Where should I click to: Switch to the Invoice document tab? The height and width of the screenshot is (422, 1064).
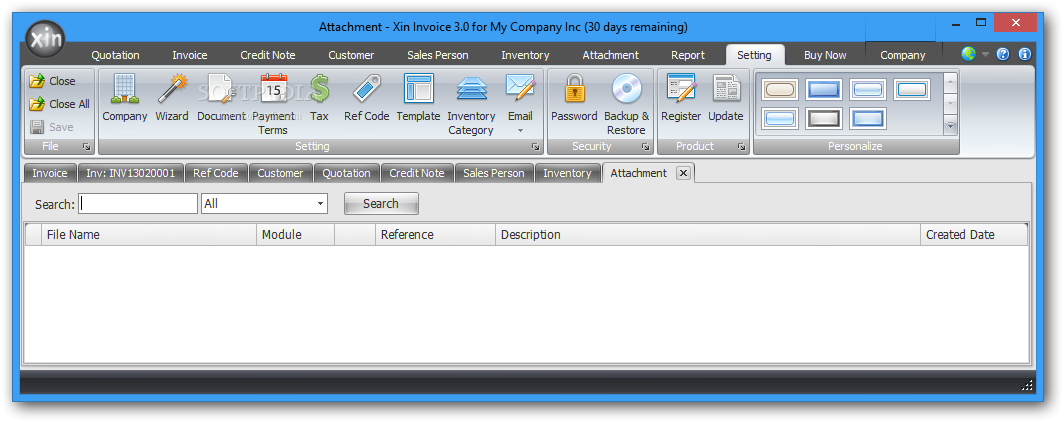tap(50, 173)
